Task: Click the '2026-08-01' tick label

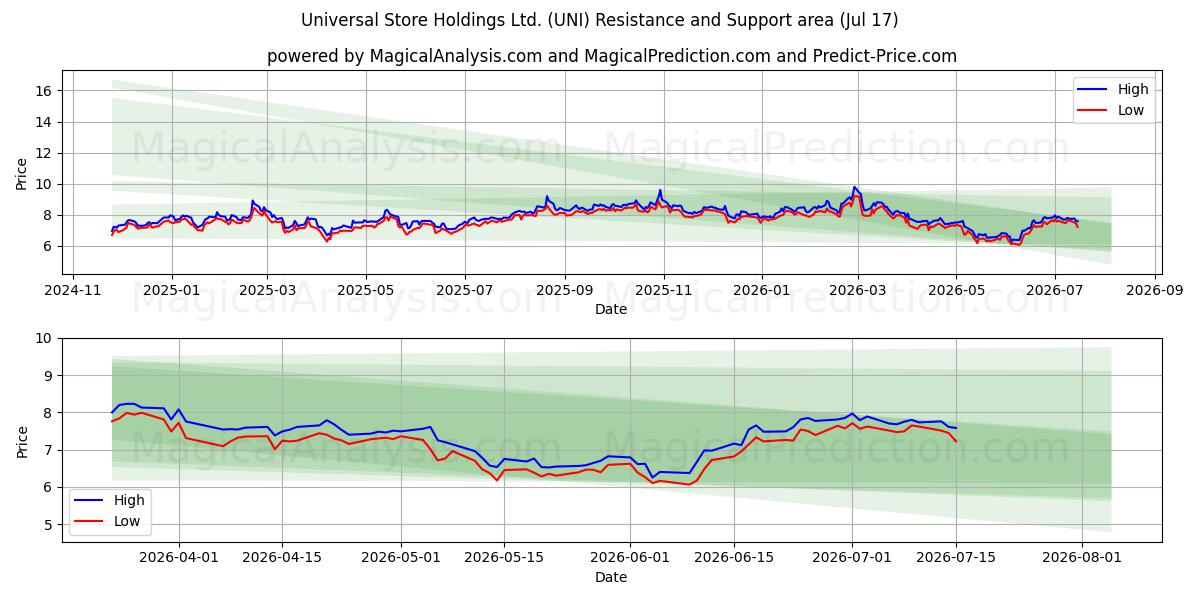Action: pyautogui.click(x=1080, y=557)
